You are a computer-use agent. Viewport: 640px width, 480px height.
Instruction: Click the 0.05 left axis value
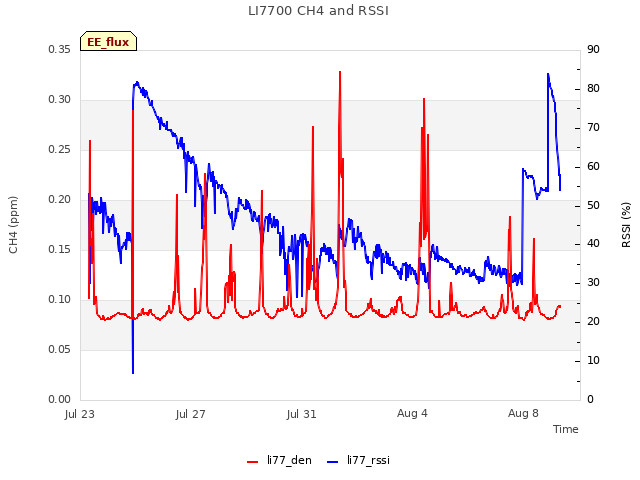[60, 349]
